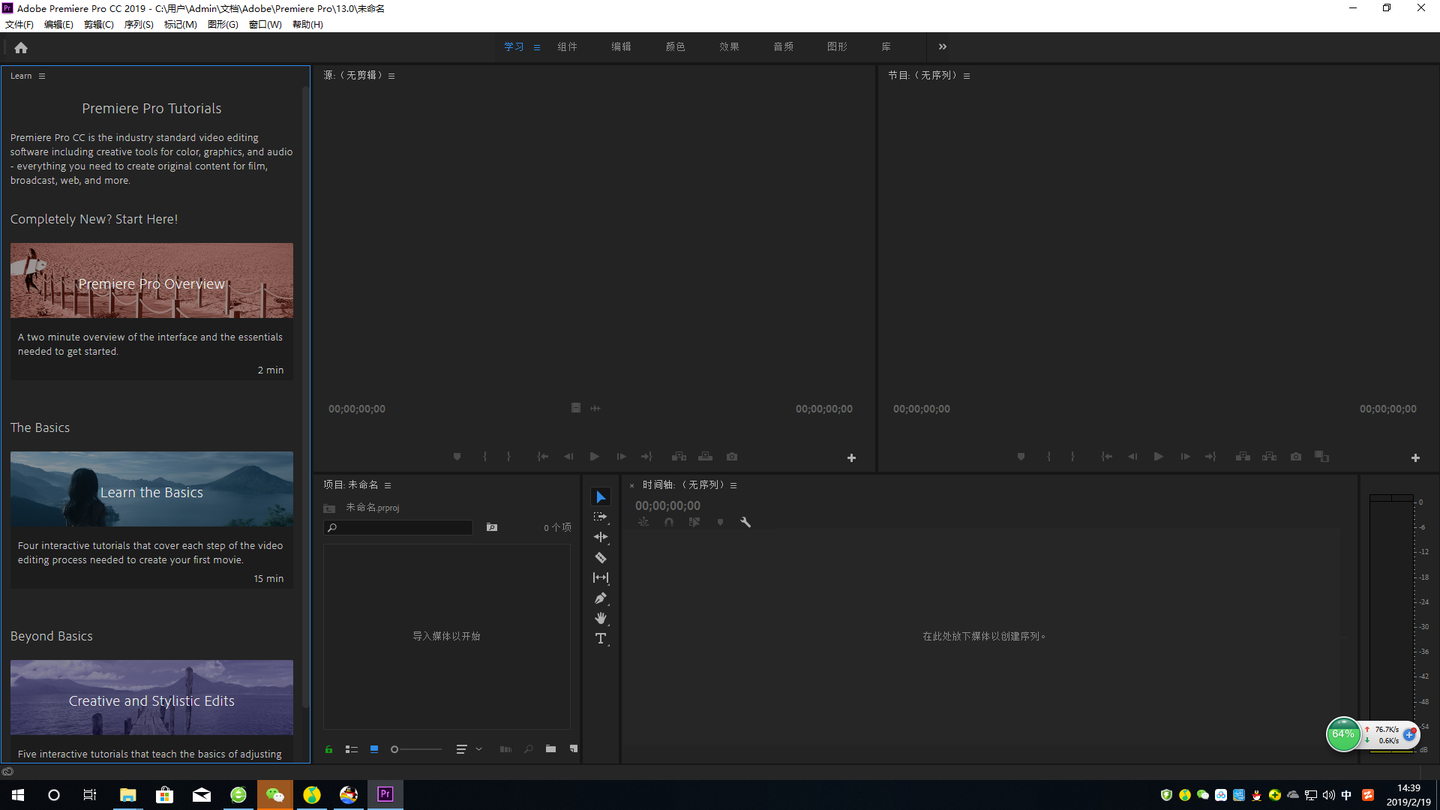
Task: Open the Learn the Basics tutorial
Action: (152, 520)
